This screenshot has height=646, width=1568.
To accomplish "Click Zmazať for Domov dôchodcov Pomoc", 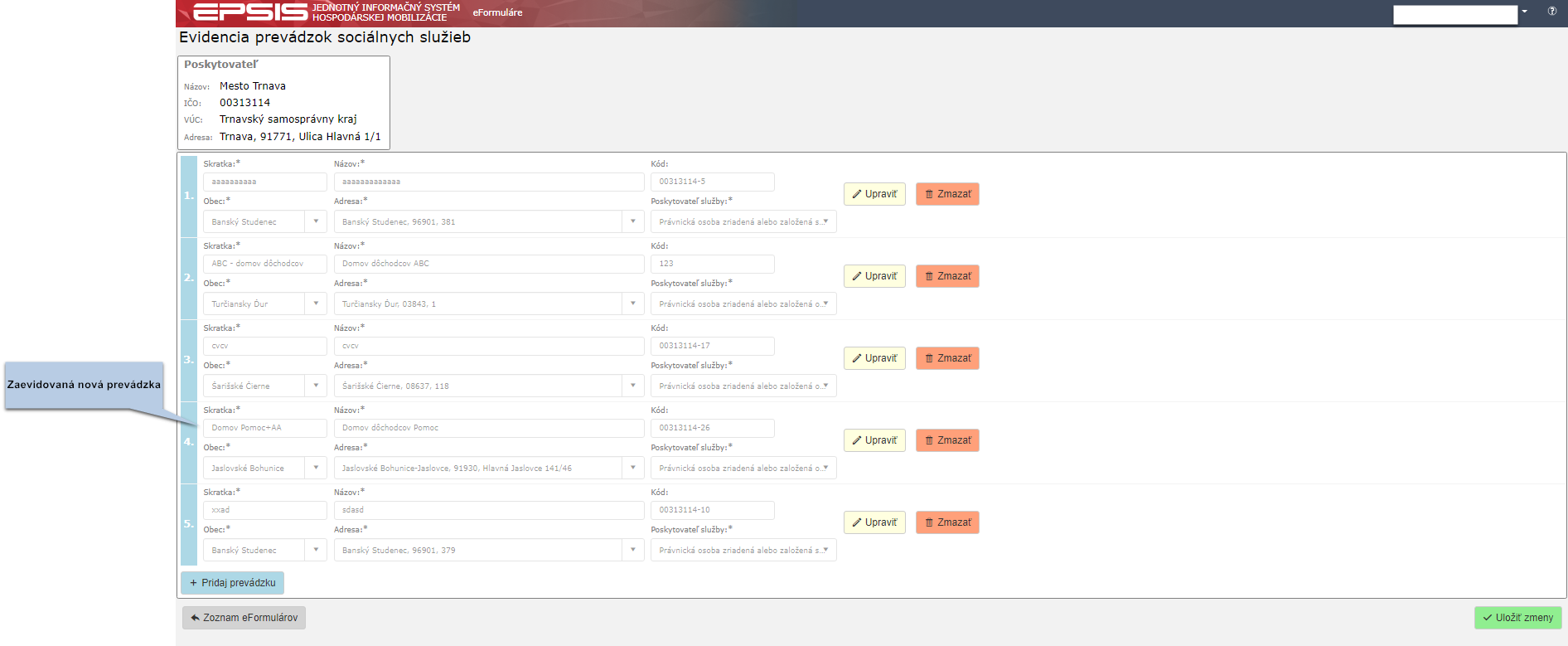I will pyautogui.click(x=947, y=440).
